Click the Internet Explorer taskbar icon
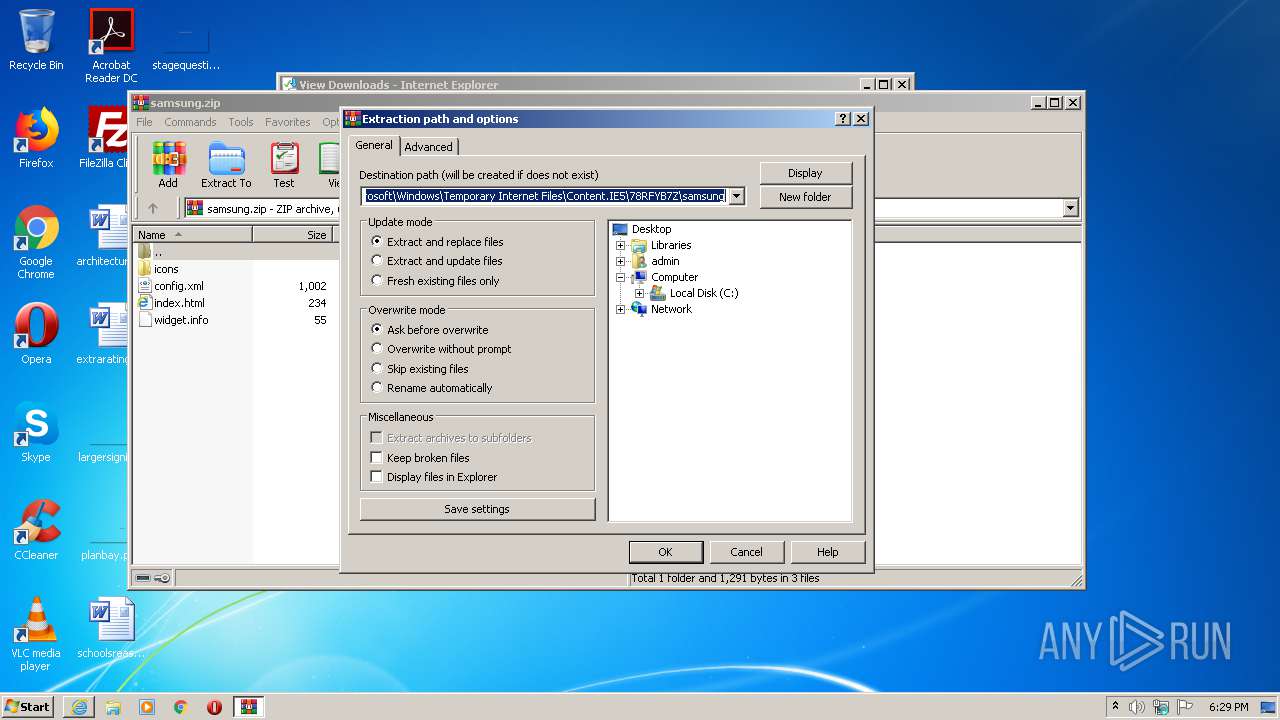The height and width of the screenshot is (720, 1280). 79,707
